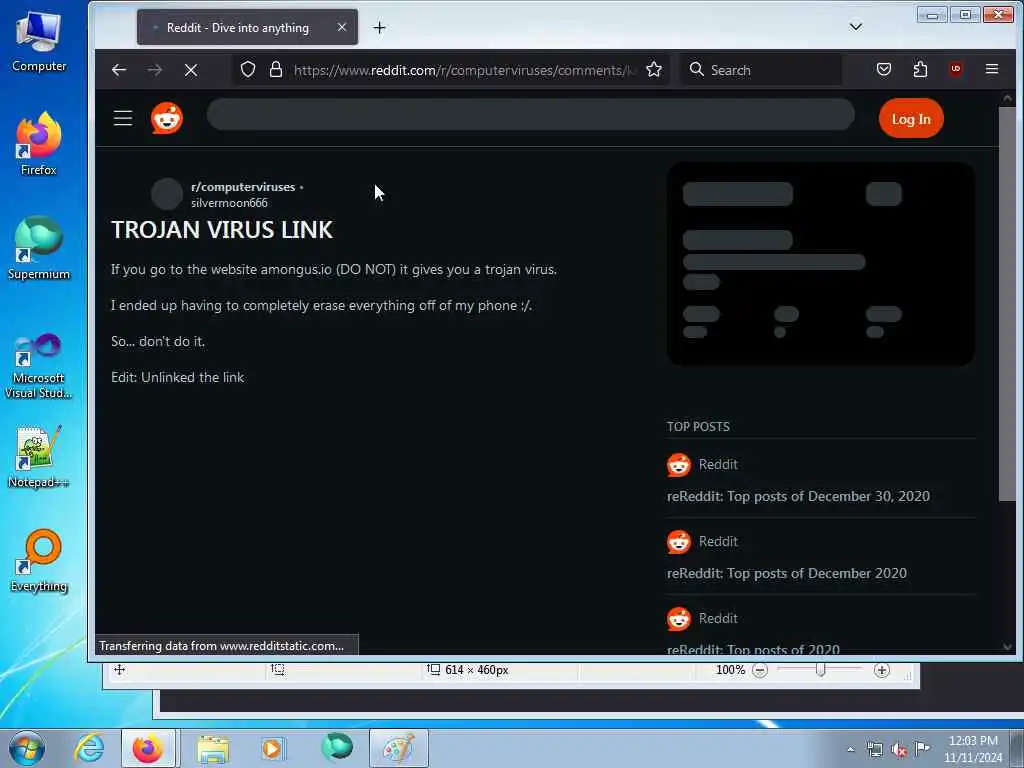Open the Pocket save icon

click(884, 69)
